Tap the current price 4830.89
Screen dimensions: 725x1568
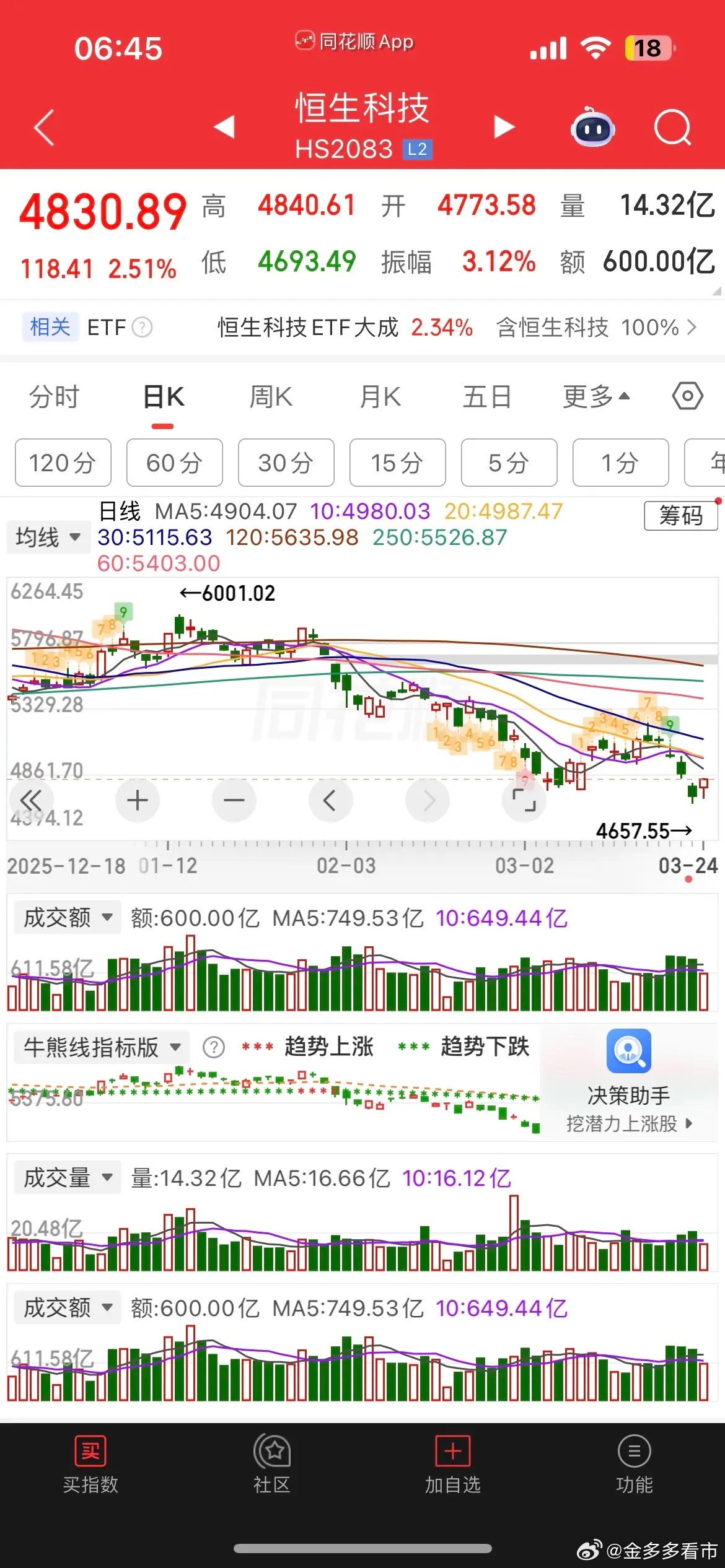coord(103,211)
